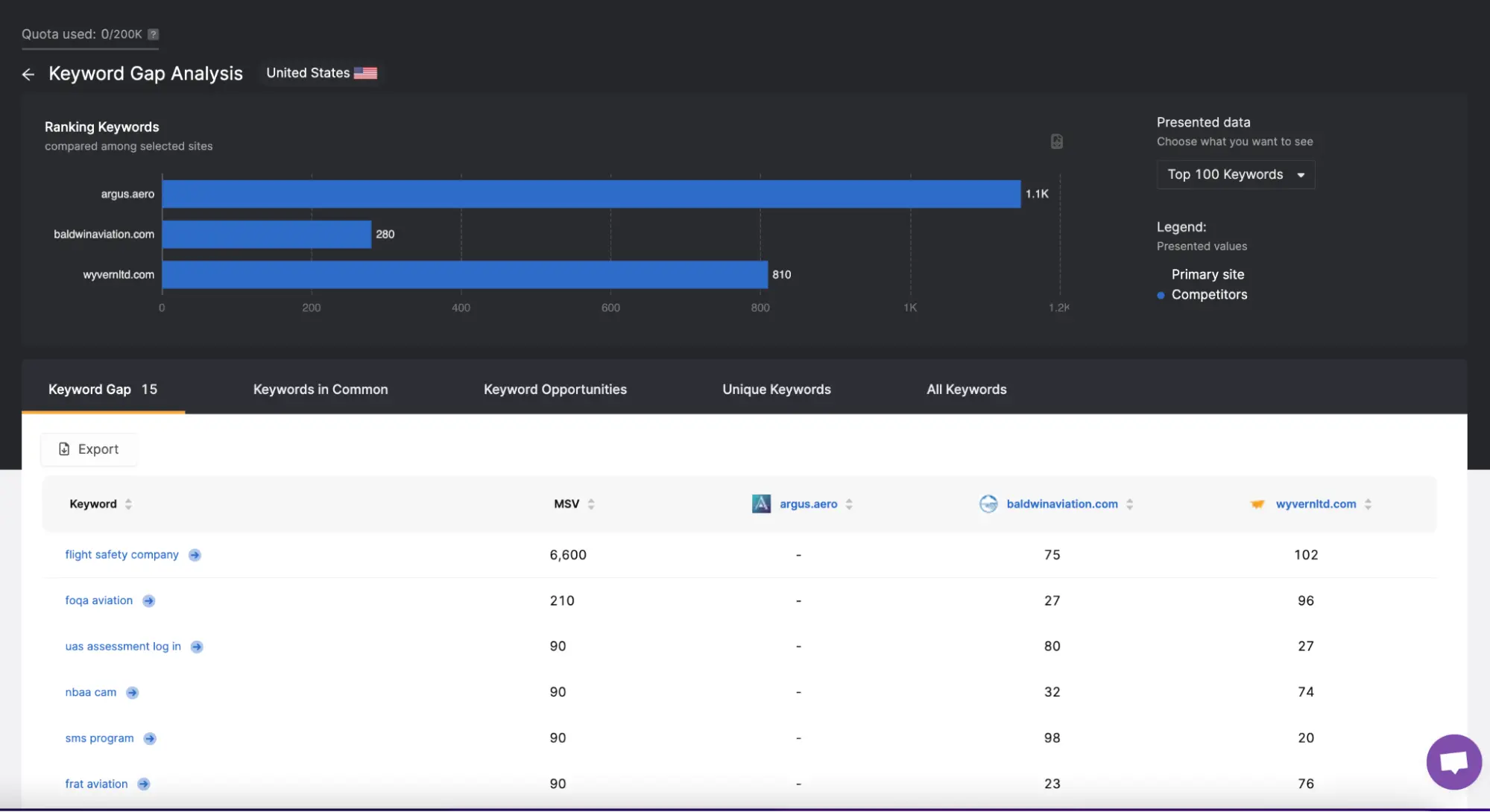Image resolution: width=1490 pixels, height=812 pixels.
Task: Open the Top 100 Keywords dropdown
Action: (x=1235, y=175)
